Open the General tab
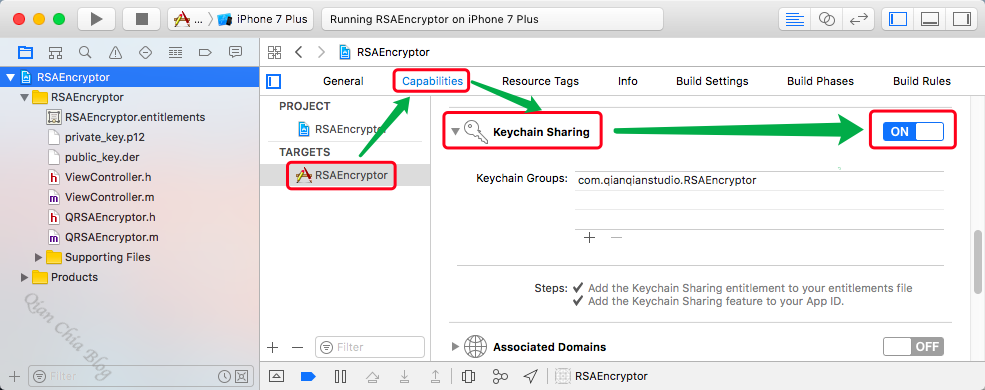Viewport: 985px width, 390px height. pos(343,81)
